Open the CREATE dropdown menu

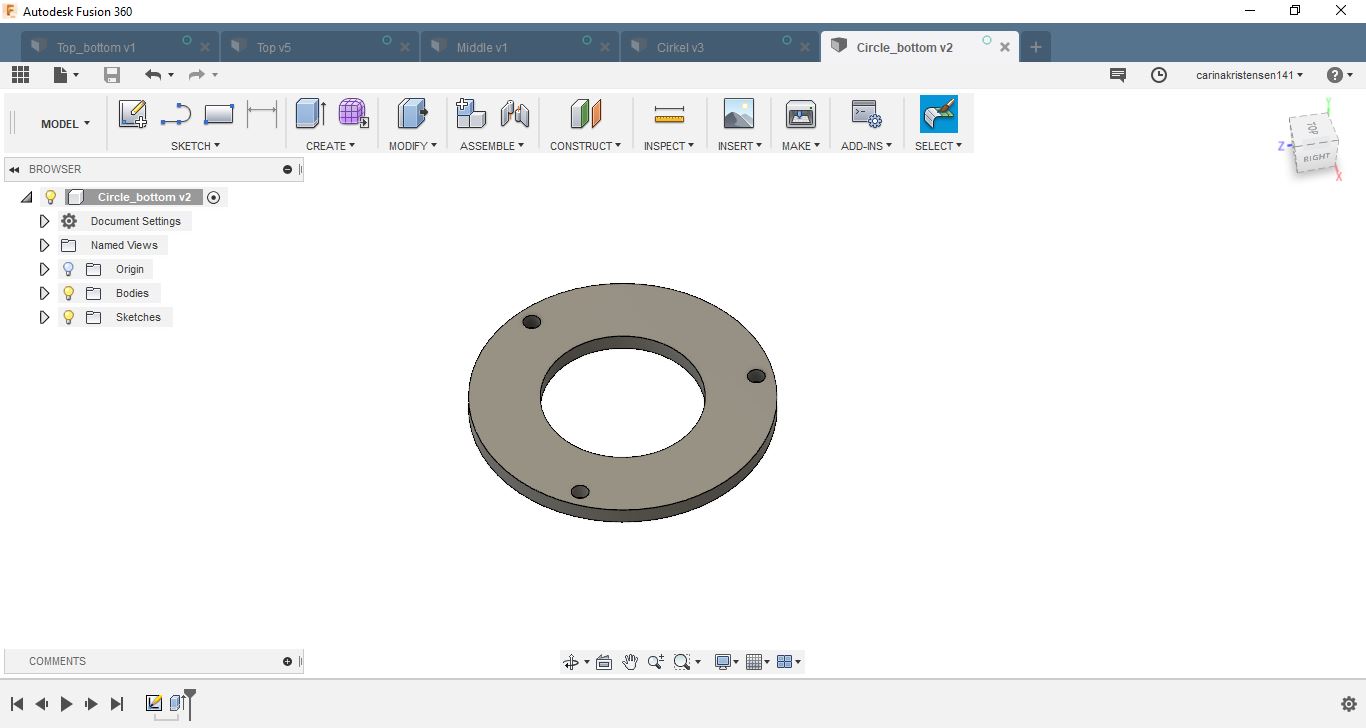[x=330, y=146]
